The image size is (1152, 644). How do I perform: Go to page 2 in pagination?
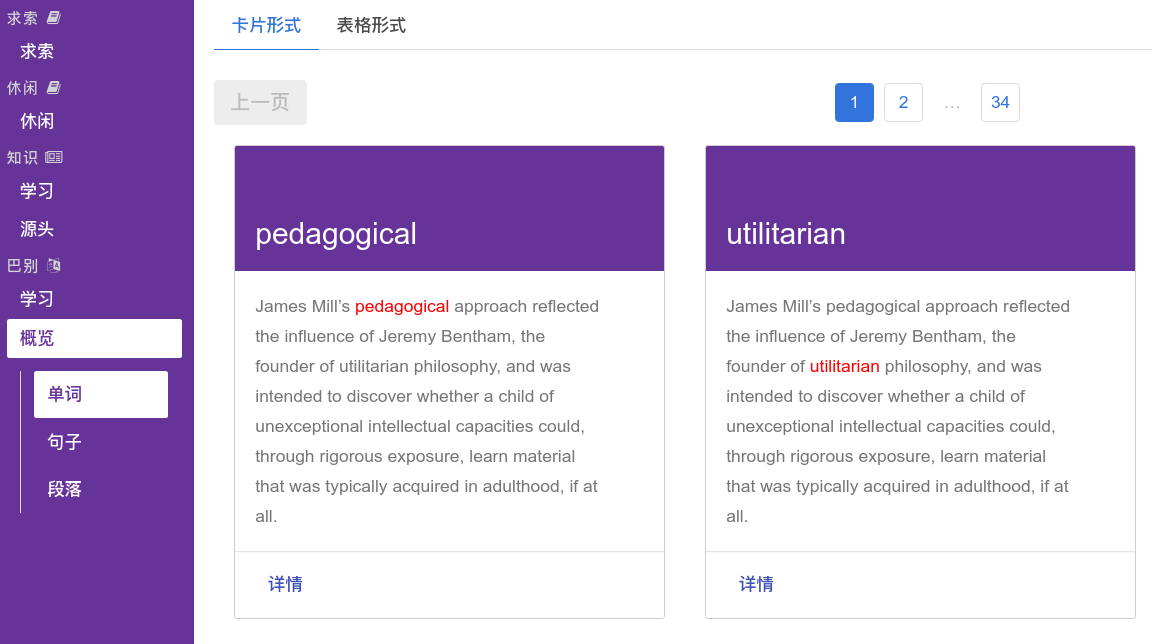coord(903,102)
